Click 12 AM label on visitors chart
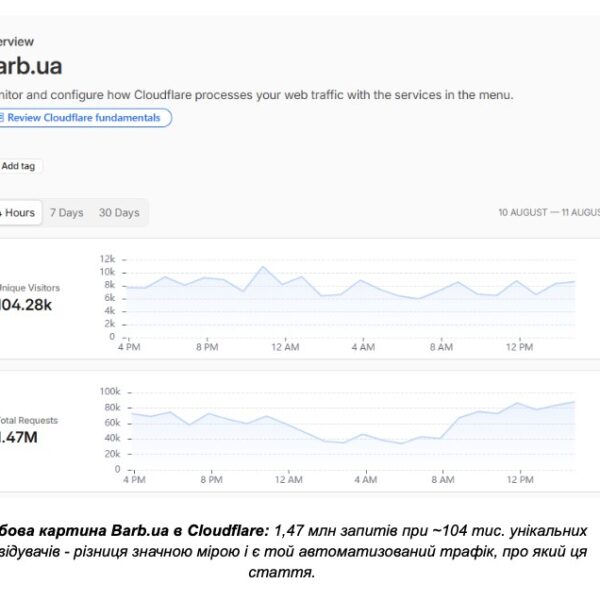The width and height of the screenshot is (600, 600). coord(285,347)
